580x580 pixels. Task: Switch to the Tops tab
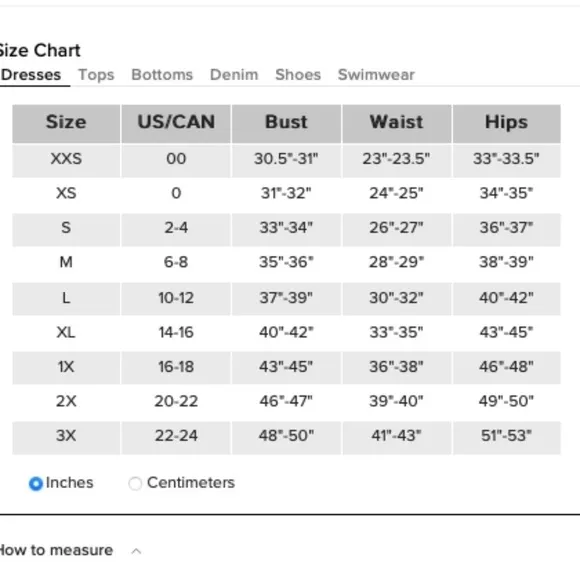(96, 75)
